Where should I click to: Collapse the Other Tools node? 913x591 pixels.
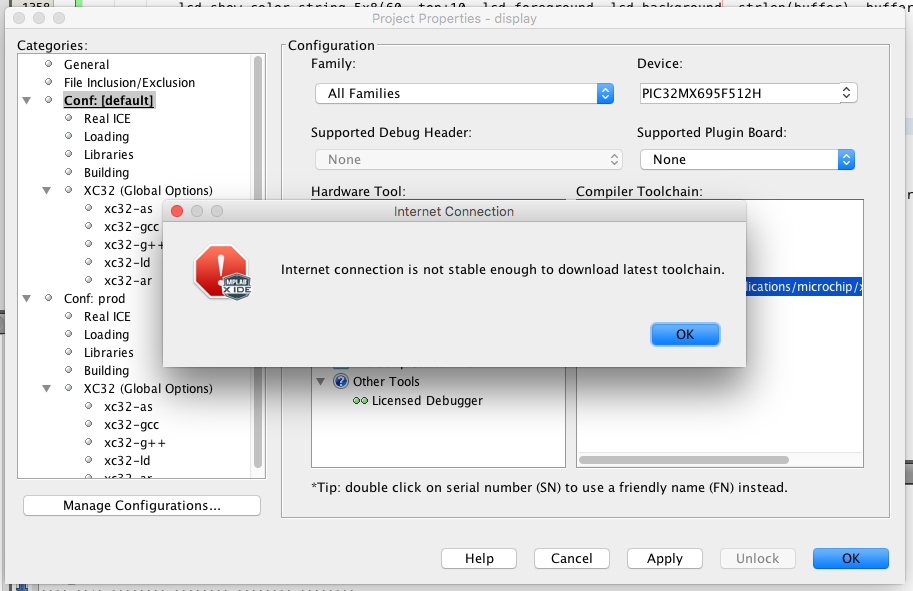320,382
